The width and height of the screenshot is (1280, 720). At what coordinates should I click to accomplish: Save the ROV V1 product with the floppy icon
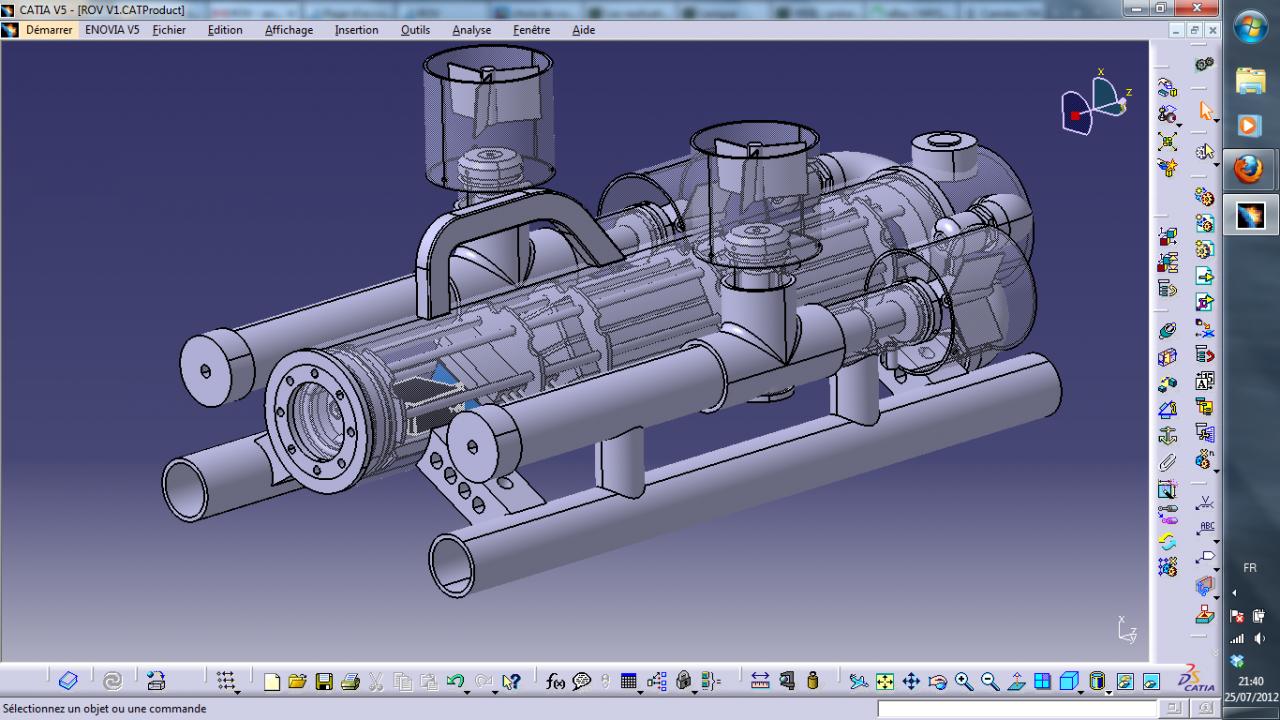click(324, 682)
